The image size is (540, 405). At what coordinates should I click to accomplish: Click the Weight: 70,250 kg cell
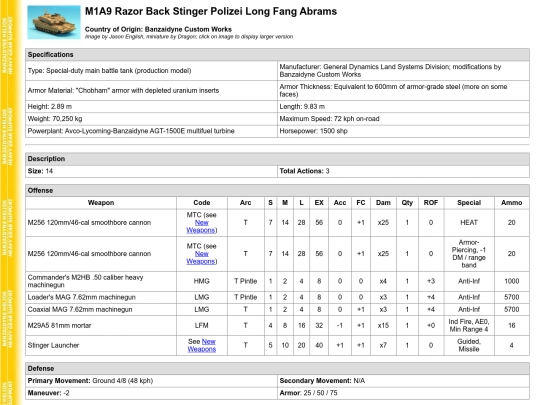click(151, 119)
